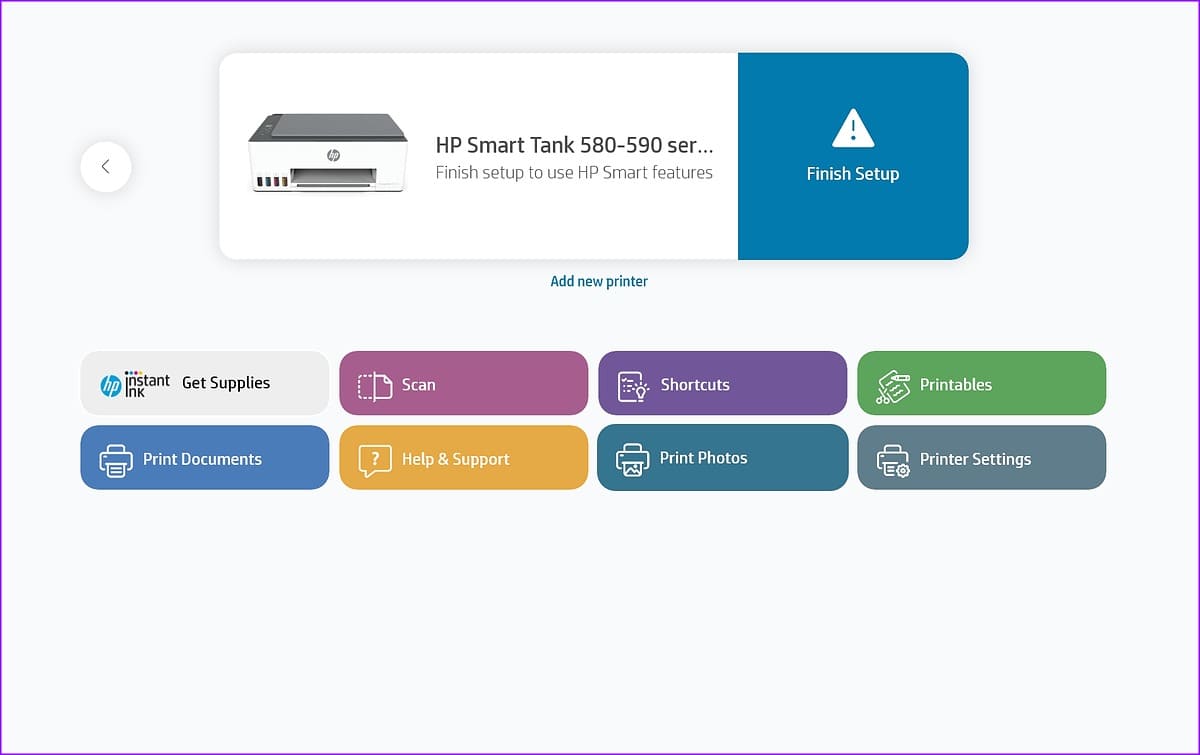1200x755 pixels.
Task: Select the Print Documents tile
Action: [x=205, y=458]
